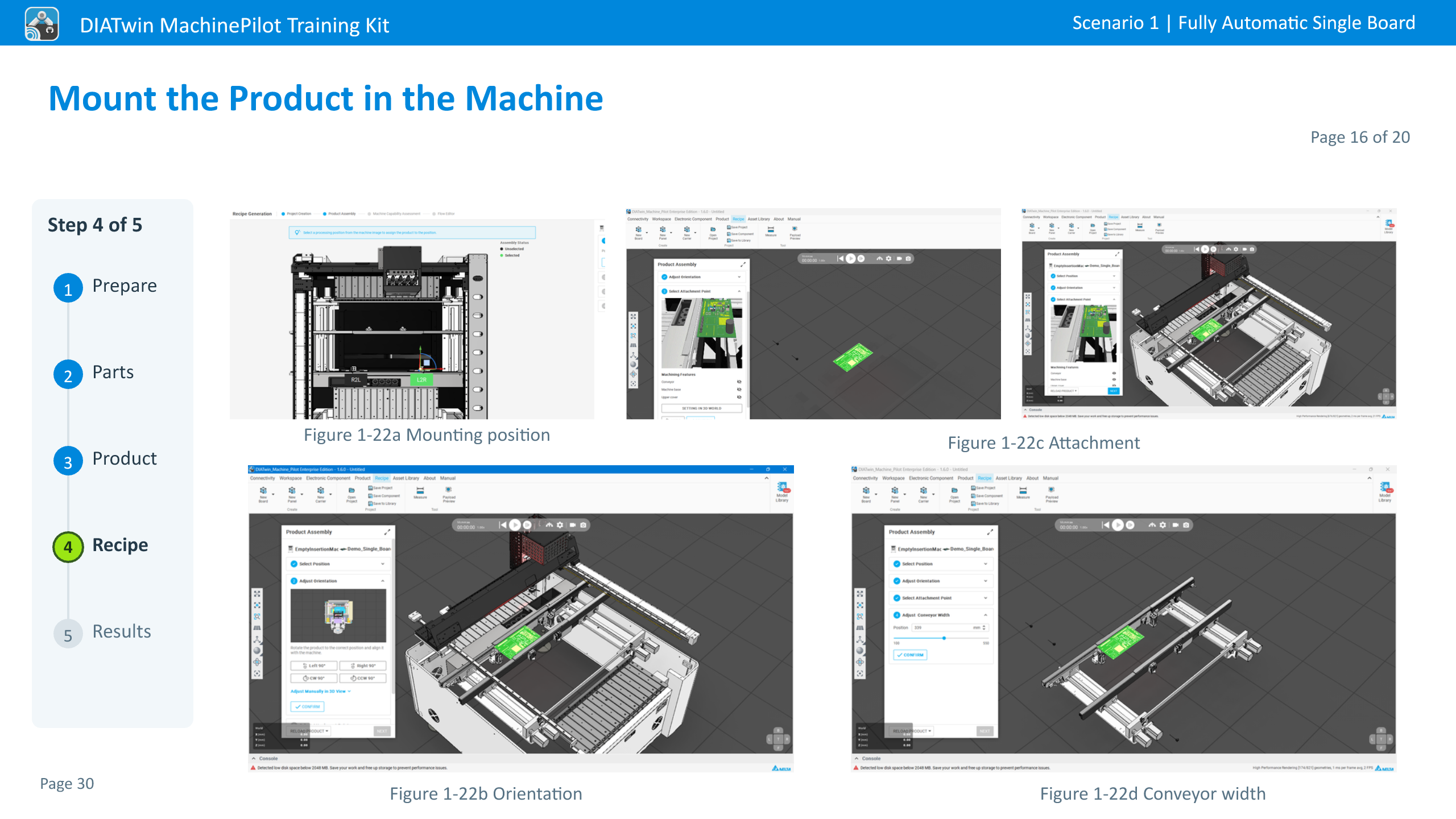Open Model Library in Orientation figure

point(782,493)
